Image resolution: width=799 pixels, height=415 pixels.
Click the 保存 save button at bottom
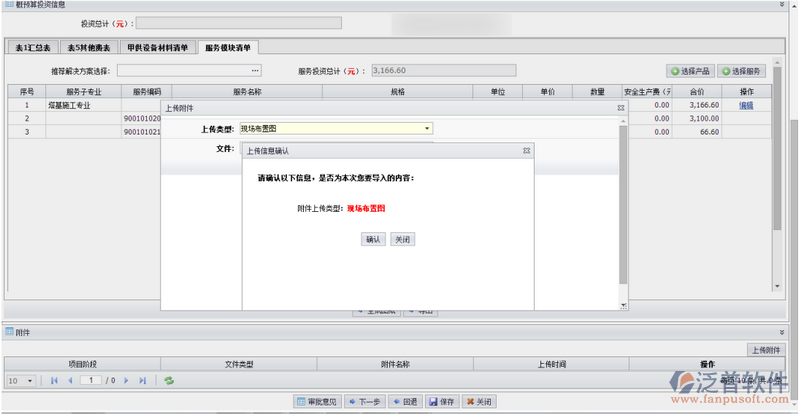pyautogui.click(x=441, y=401)
